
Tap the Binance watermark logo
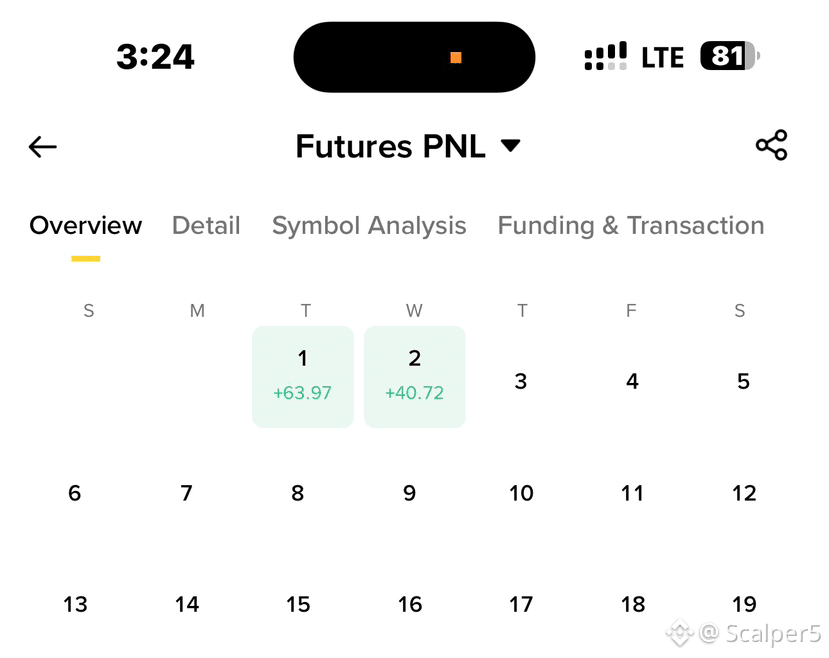(x=680, y=632)
